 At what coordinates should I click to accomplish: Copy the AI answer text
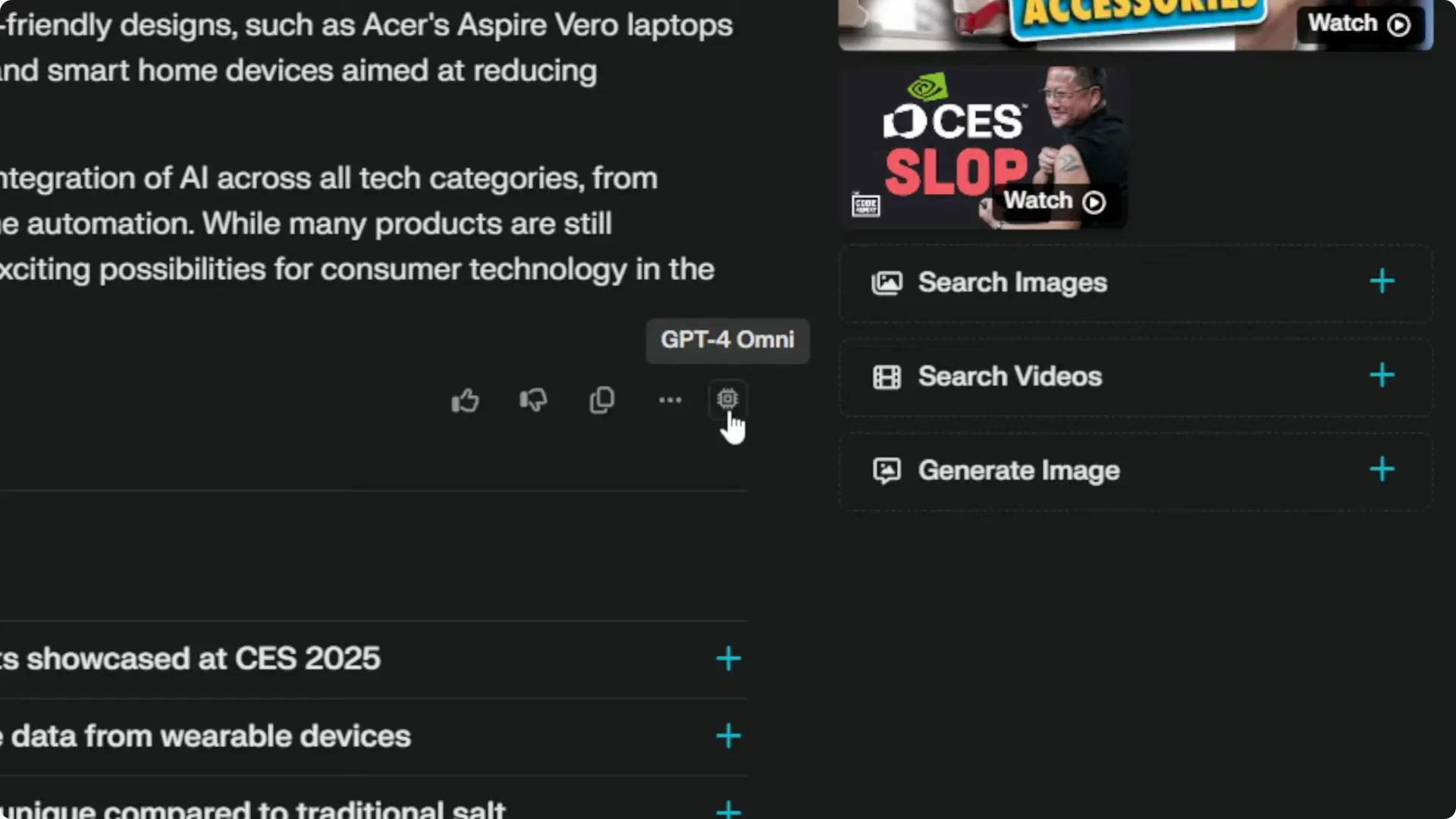pyautogui.click(x=601, y=400)
